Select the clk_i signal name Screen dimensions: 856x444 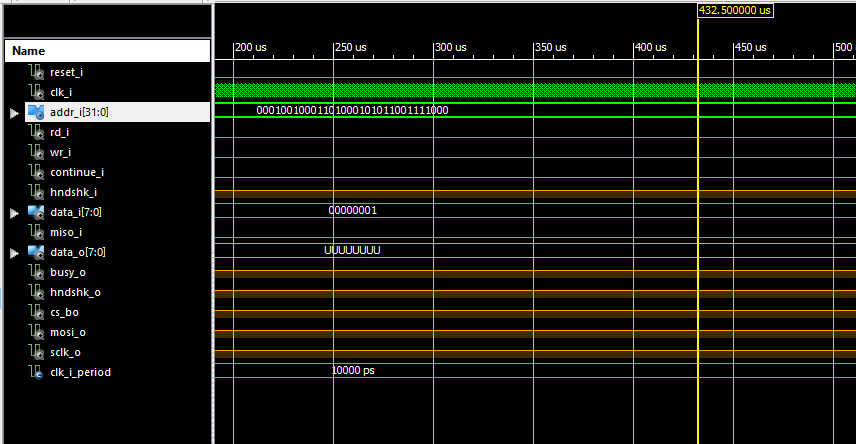61,92
